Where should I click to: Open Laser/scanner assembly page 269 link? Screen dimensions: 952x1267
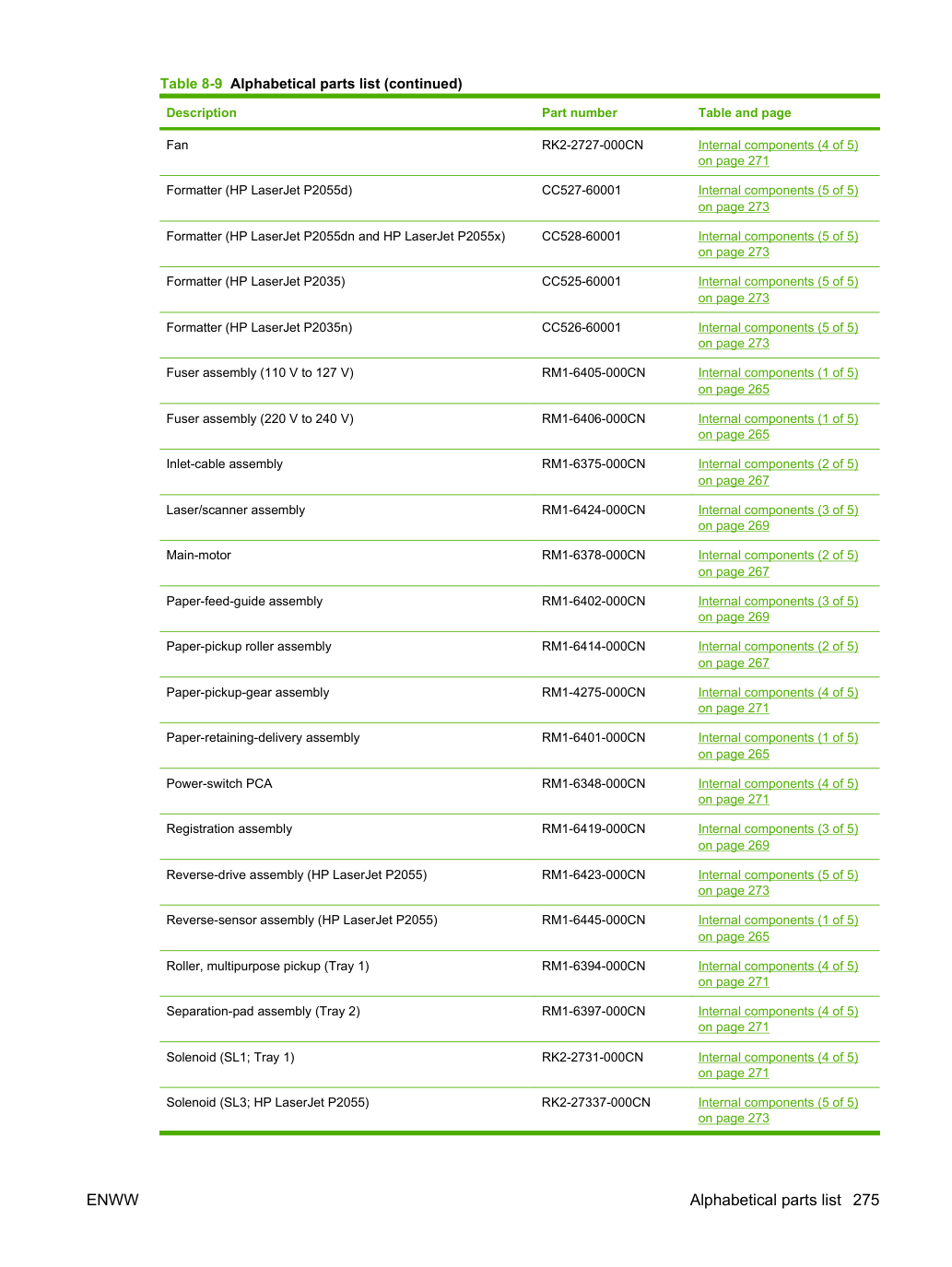pyautogui.click(x=778, y=518)
